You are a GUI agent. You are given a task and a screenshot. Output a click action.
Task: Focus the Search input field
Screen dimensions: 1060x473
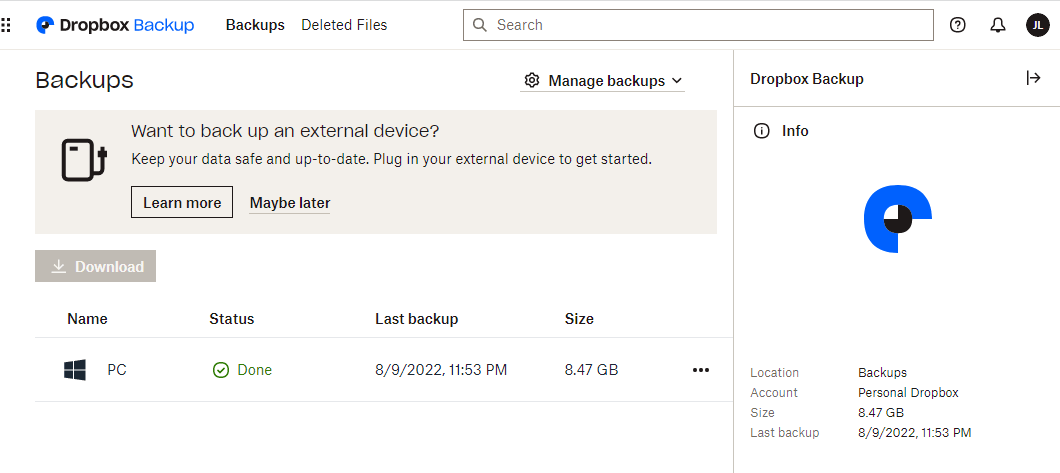point(698,25)
